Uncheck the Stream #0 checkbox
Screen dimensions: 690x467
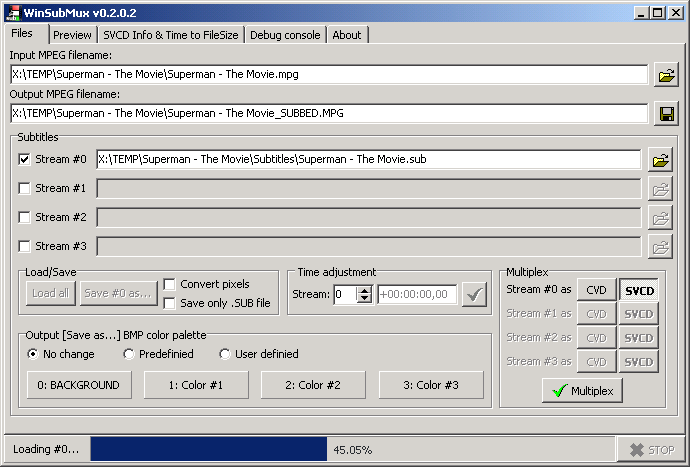click(x=25, y=159)
